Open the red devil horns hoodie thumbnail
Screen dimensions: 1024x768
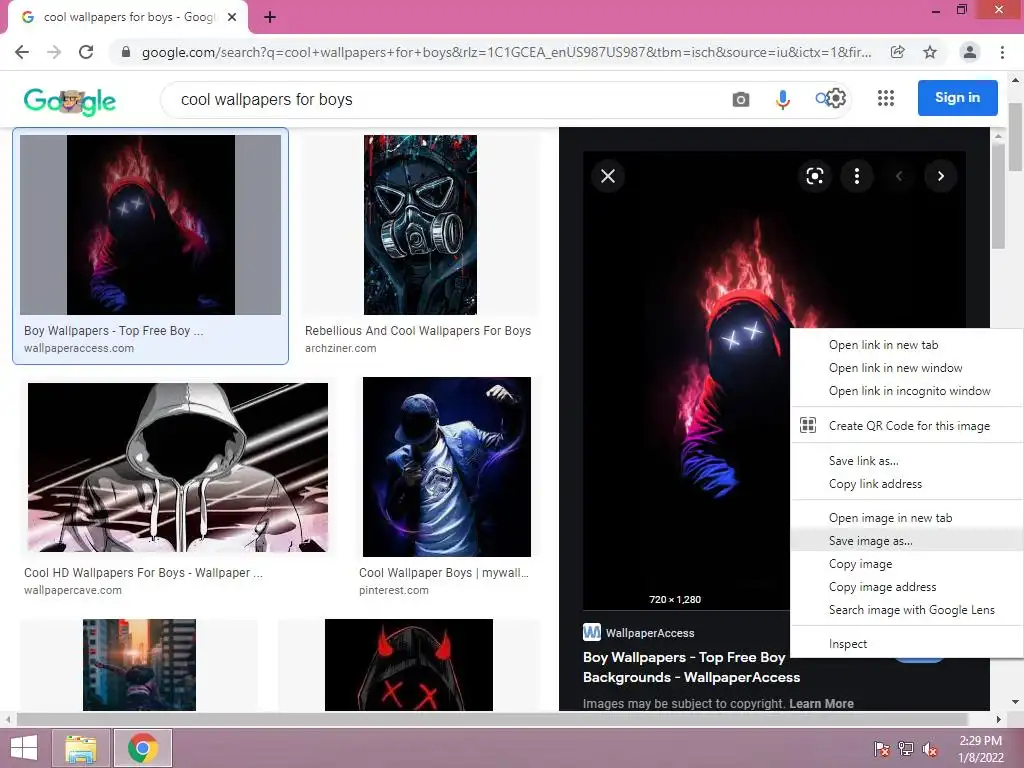tap(409, 665)
